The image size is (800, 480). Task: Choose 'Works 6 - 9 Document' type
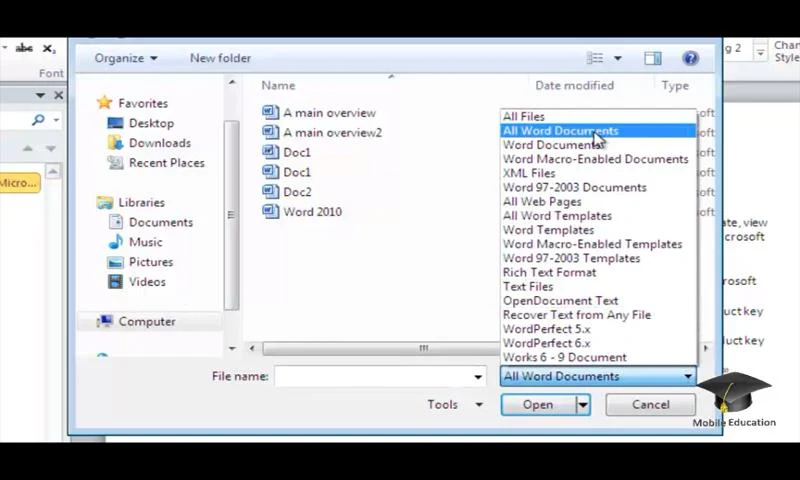598,358
